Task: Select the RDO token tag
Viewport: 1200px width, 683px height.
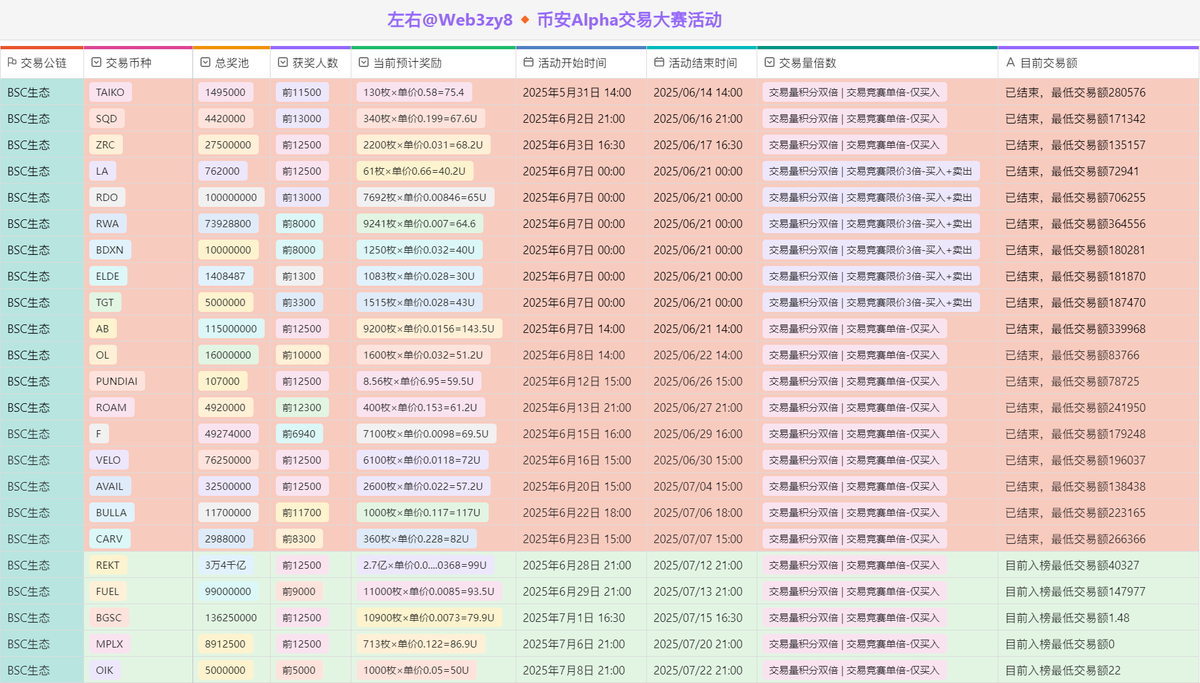Action: pos(106,197)
